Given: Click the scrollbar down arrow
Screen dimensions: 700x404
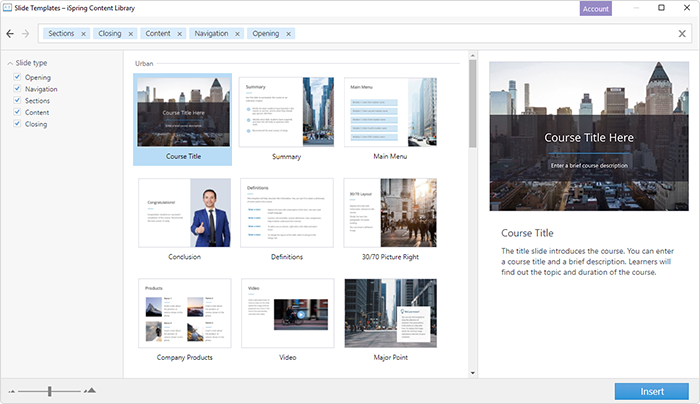Looking at the screenshot, I should point(473,373).
